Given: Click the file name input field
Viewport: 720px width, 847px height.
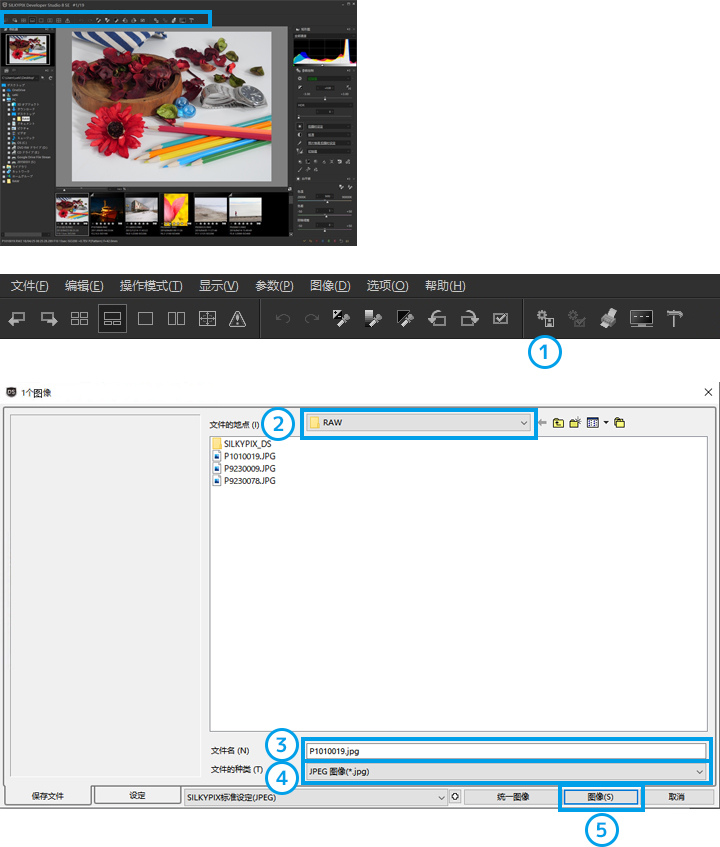Looking at the screenshot, I should point(504,750).
